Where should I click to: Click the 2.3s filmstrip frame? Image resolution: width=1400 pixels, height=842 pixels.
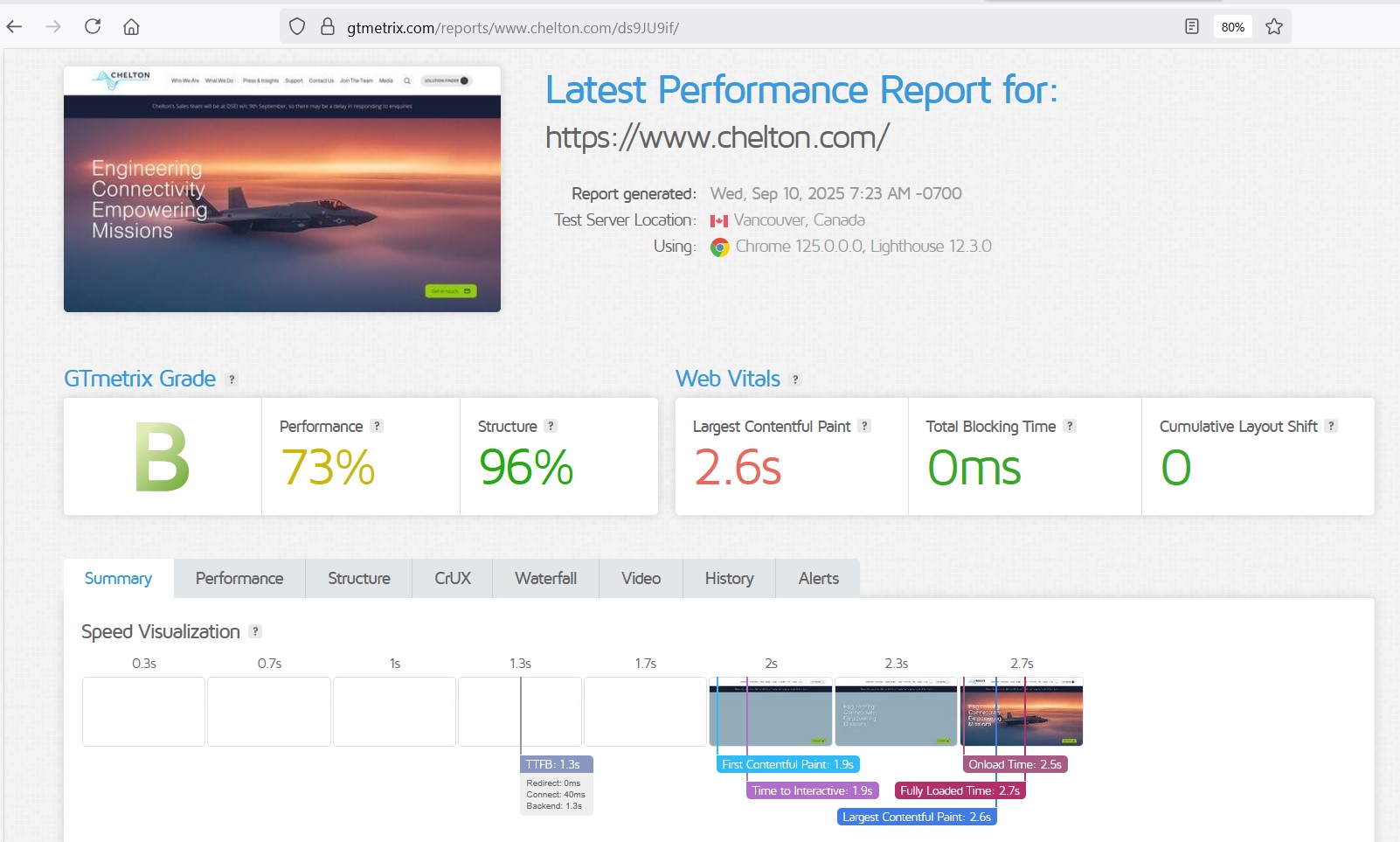[896, 711]
